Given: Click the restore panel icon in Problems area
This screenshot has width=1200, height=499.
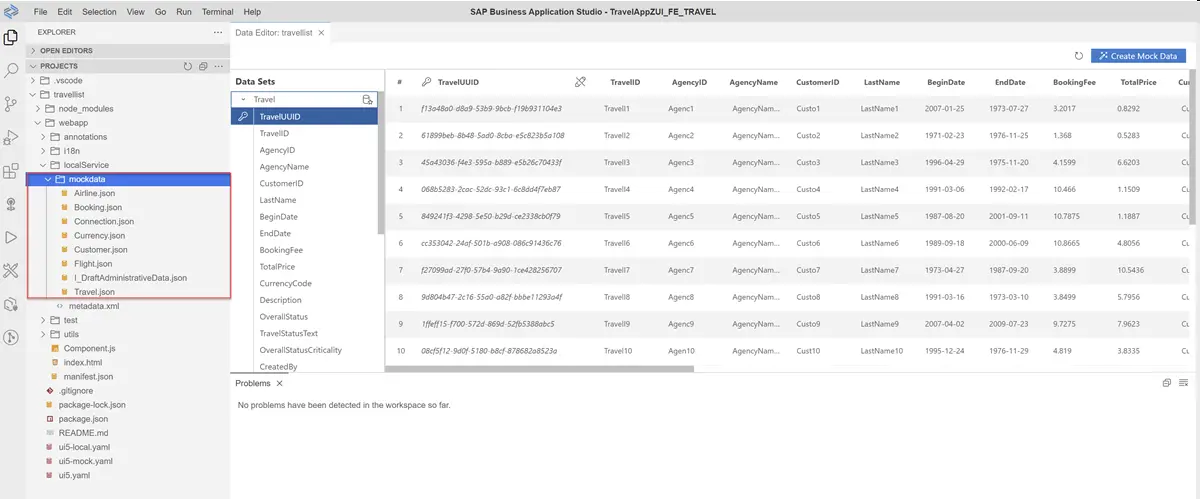Looking at the screenshot, I should coord(1167,383).
